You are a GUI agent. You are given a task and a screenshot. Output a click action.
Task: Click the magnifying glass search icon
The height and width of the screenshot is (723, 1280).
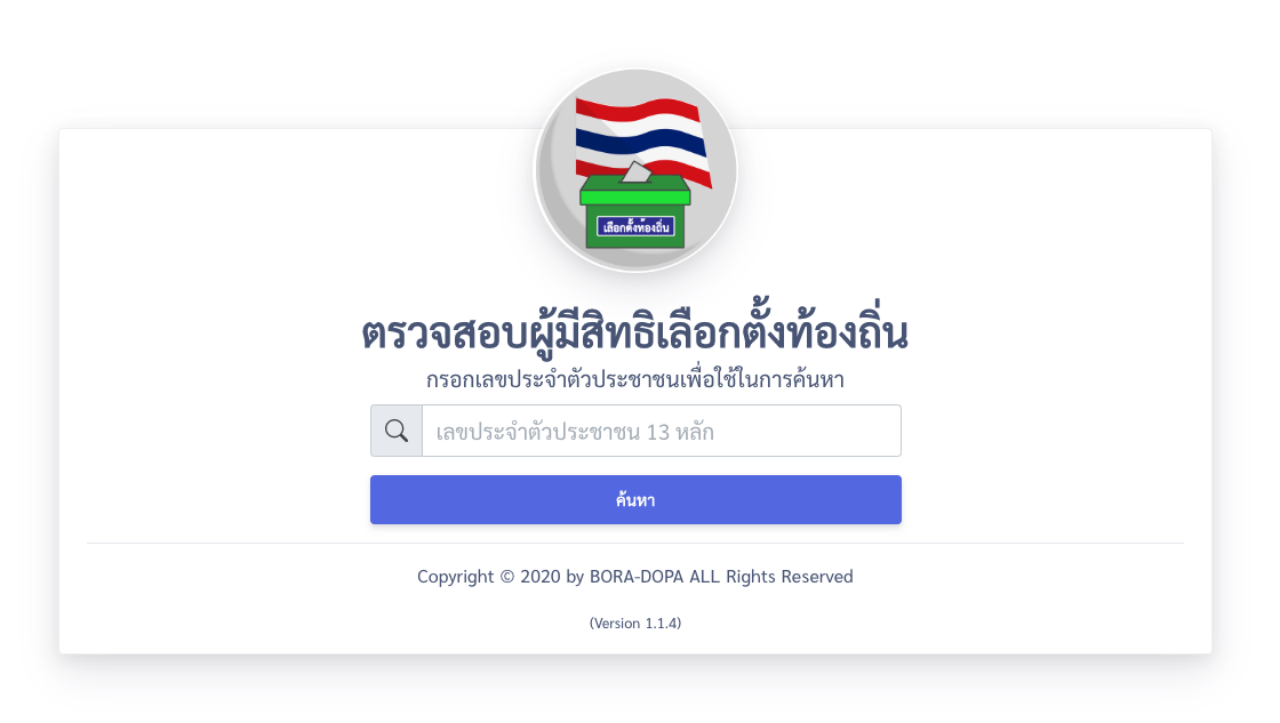[397, 431]
